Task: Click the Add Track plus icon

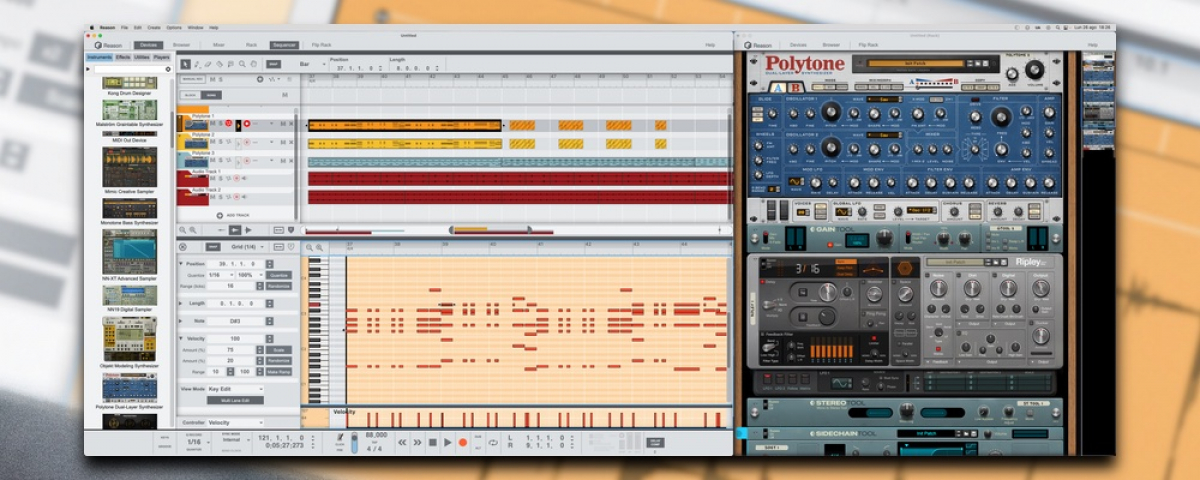Action: point(220,215)
